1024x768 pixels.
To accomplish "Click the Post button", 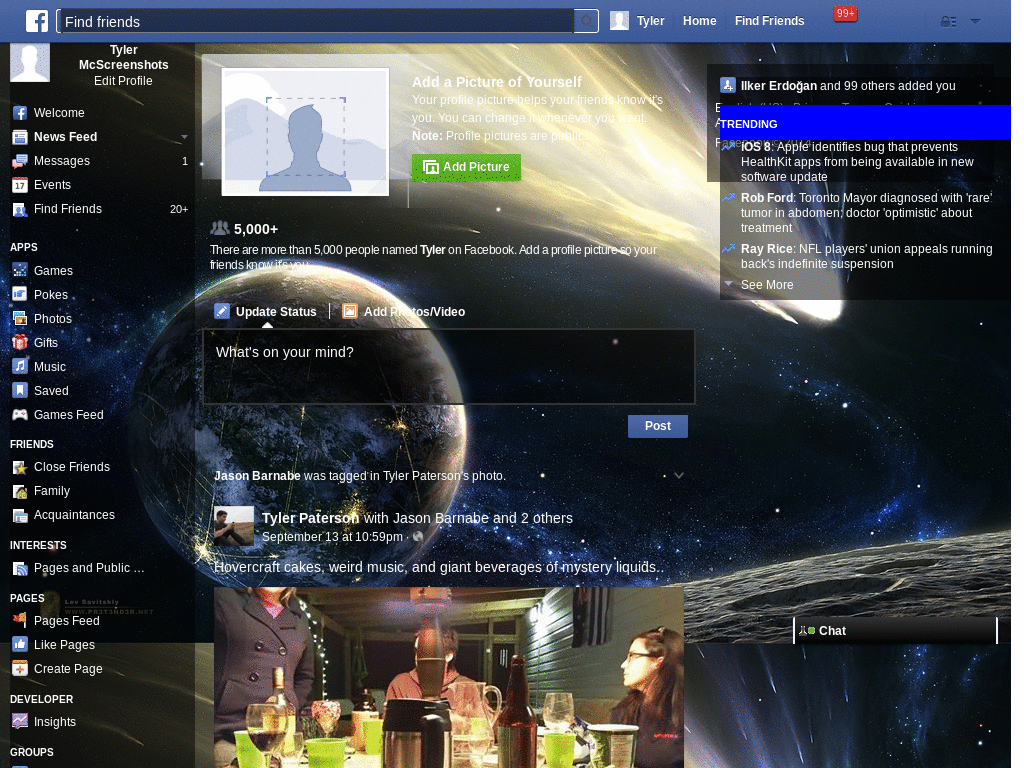I will point(658,426).
